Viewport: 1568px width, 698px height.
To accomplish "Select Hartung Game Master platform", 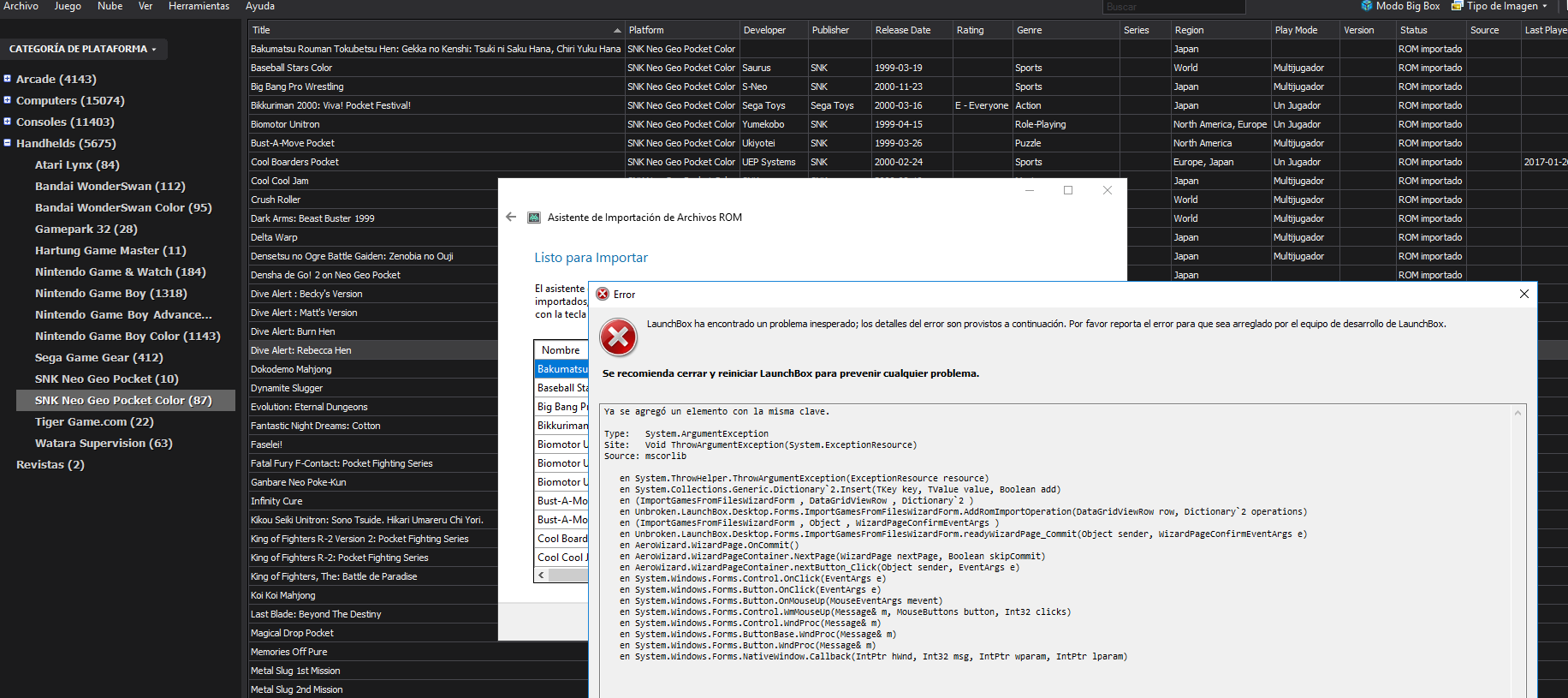I will coord(110,250).
